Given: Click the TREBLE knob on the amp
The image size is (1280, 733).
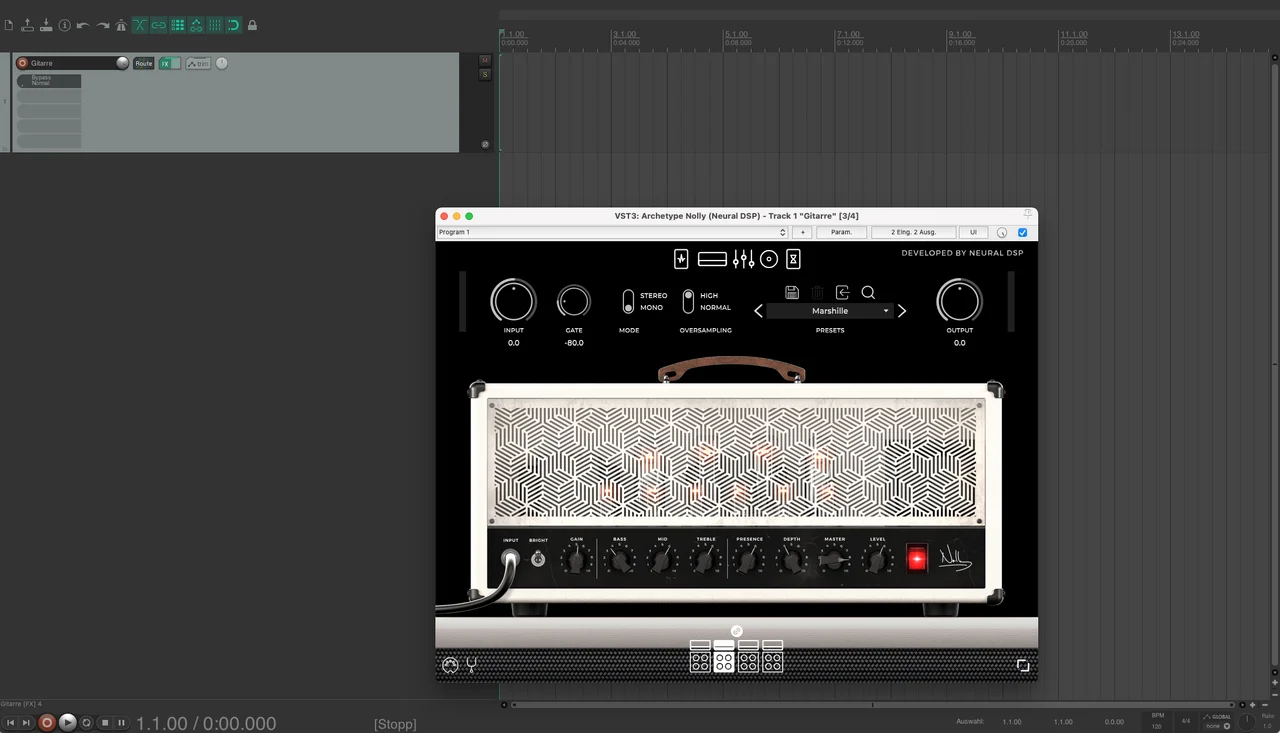Looking at the screenshot, I should coord(706,560).
